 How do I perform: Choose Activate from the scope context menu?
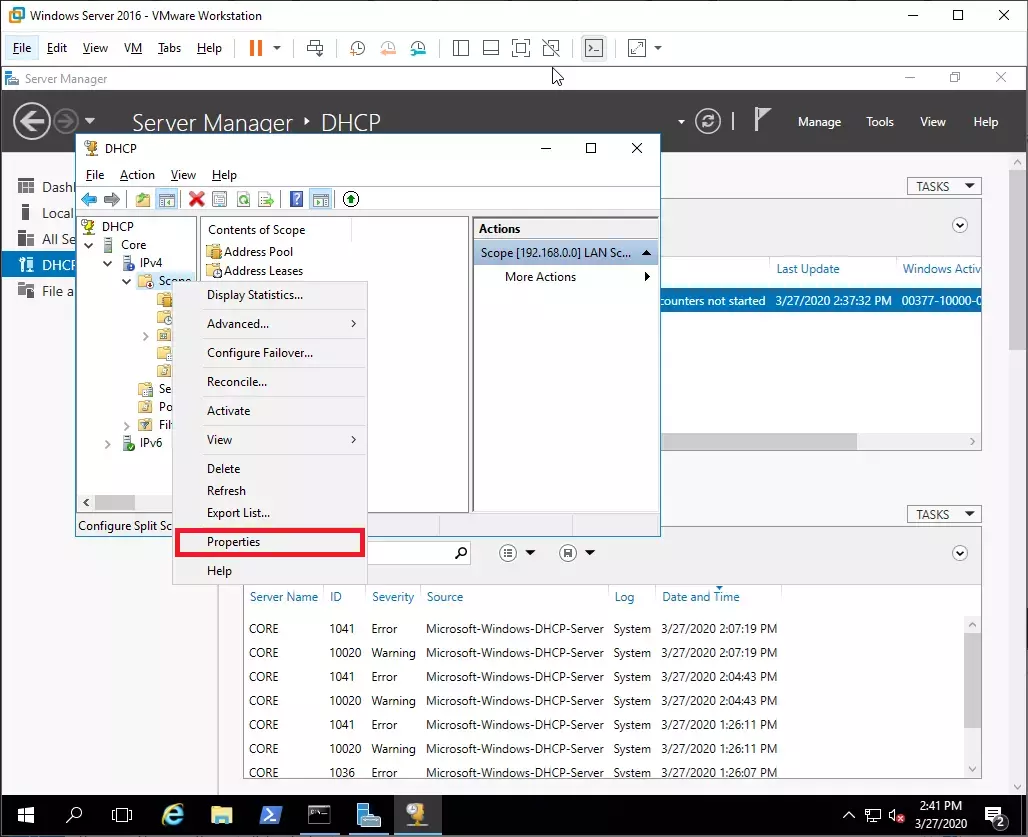point(269,411)
